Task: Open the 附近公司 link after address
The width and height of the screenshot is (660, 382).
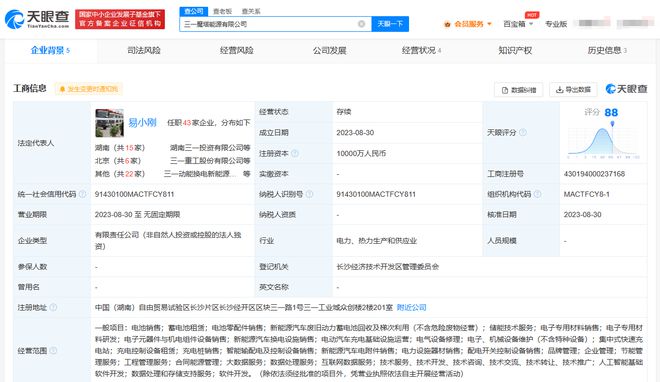Action: 411,308
